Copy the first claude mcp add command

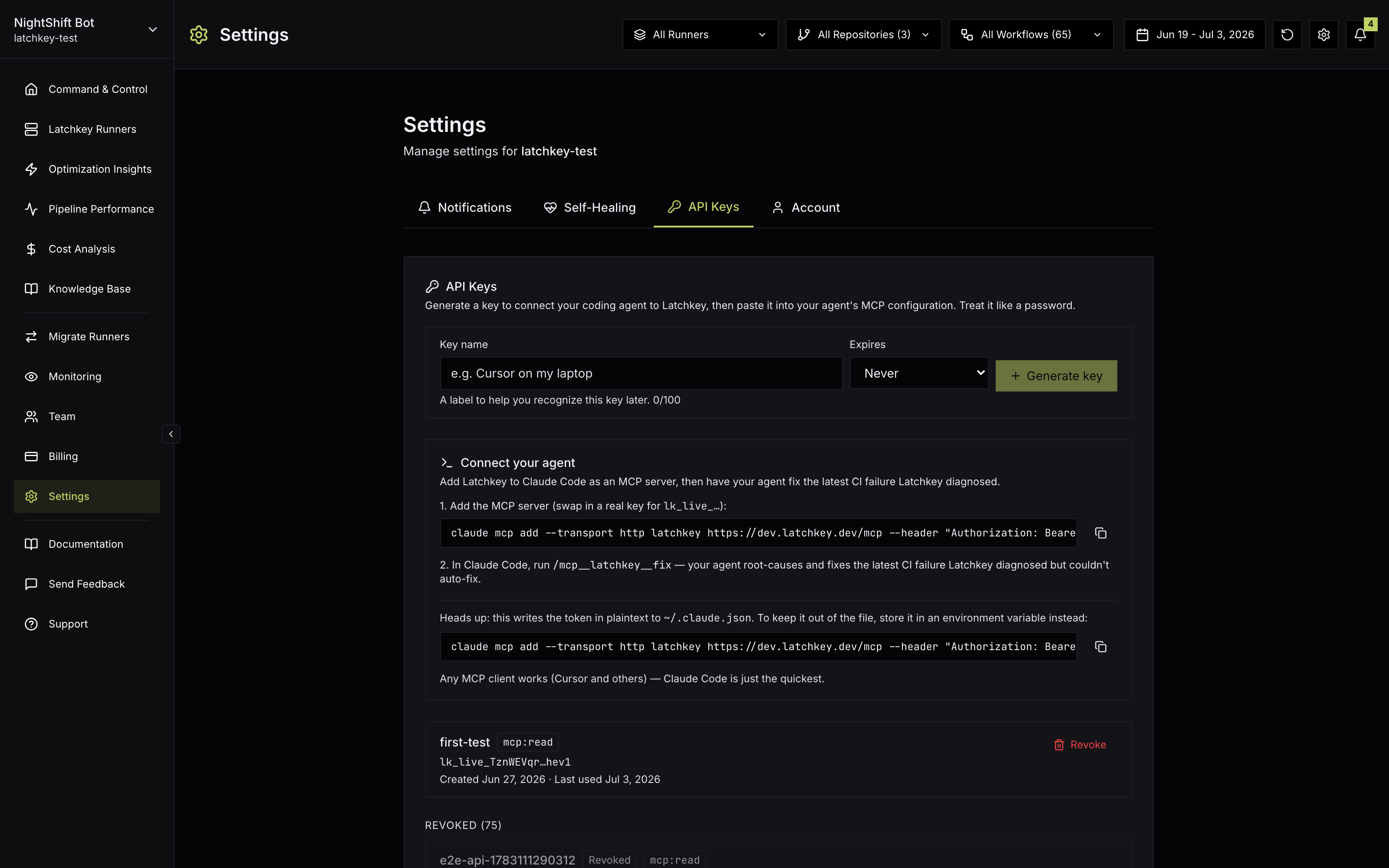tap(1100, 533)
